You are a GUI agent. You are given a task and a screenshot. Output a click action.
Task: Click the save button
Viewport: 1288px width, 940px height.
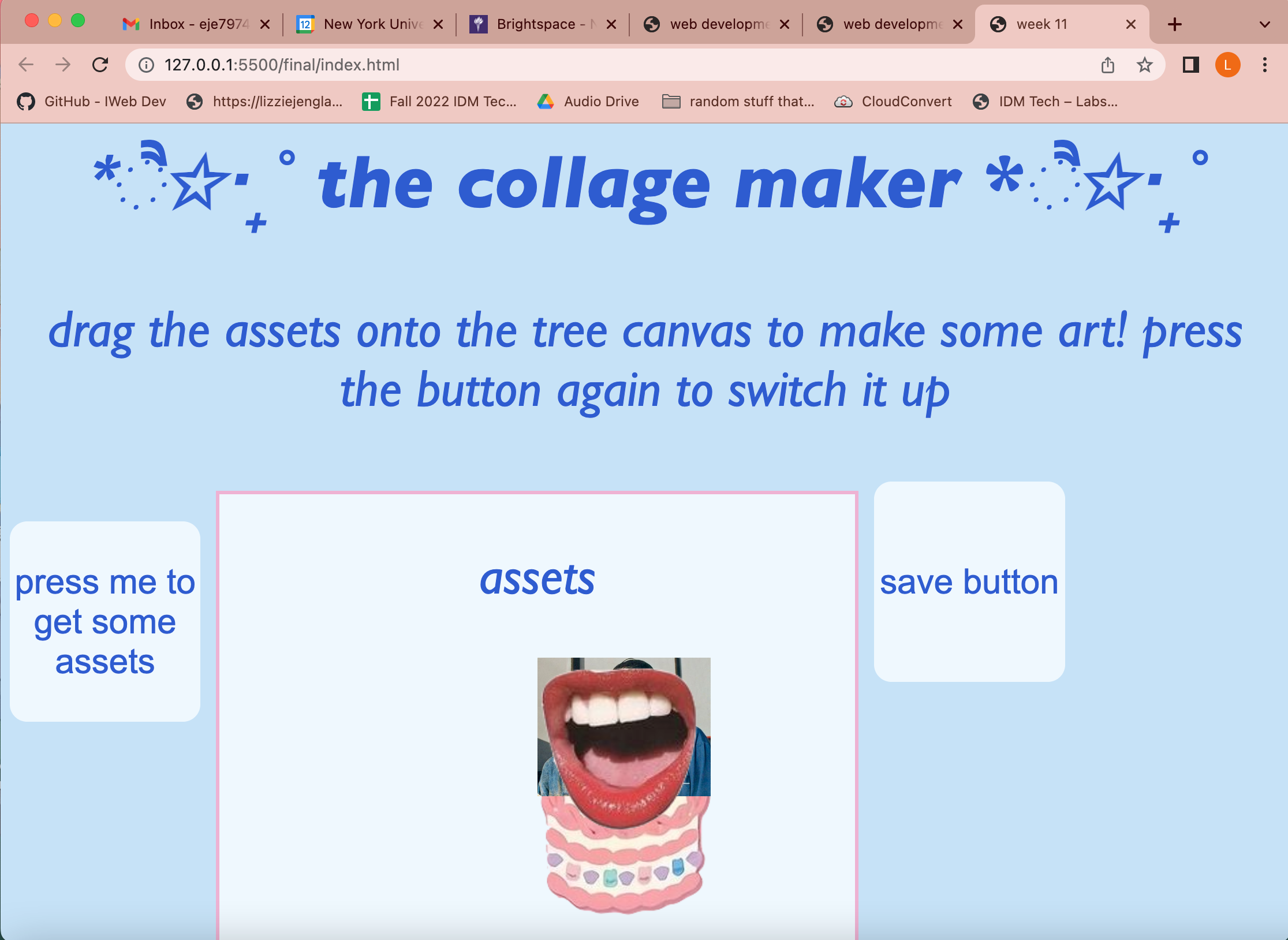pyautogui.click(x=969, y=581)
